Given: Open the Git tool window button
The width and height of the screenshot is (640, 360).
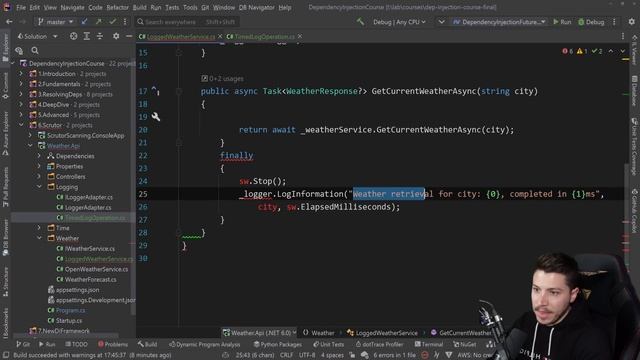Looking at the screenshot, I should (23, 344).
